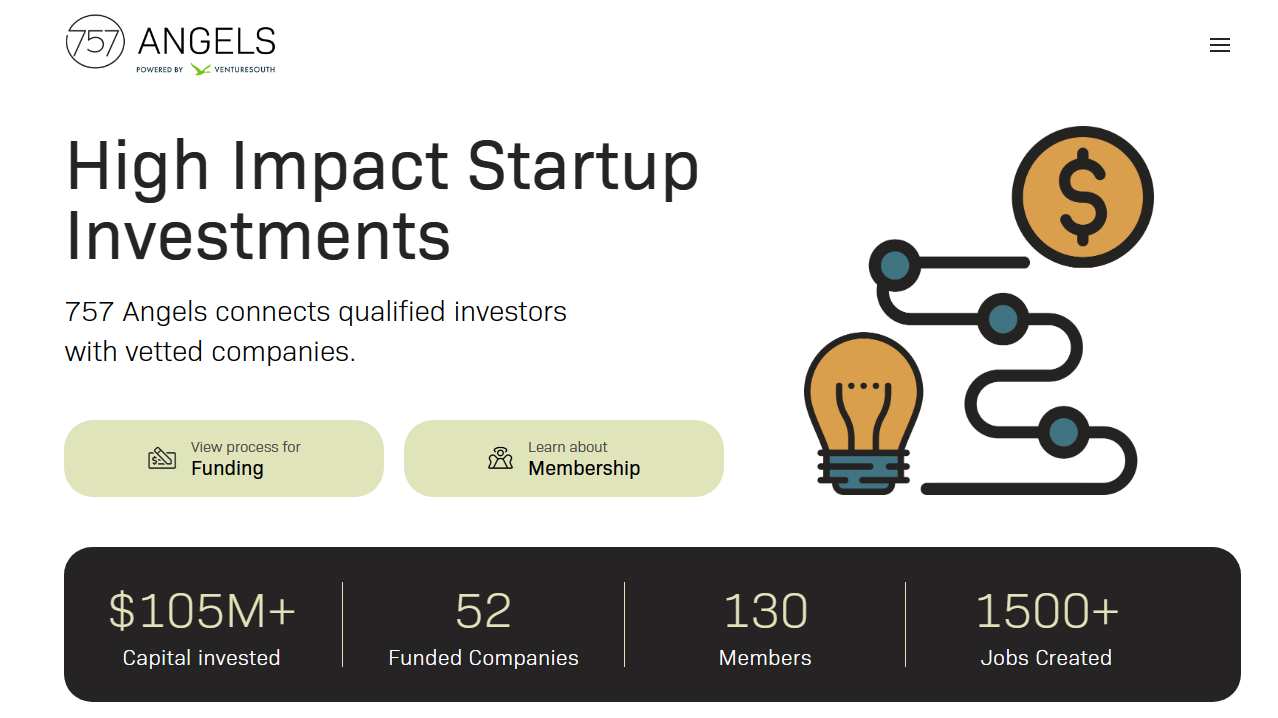
Task: Click the top teal path node
Action: click(895, 265)
